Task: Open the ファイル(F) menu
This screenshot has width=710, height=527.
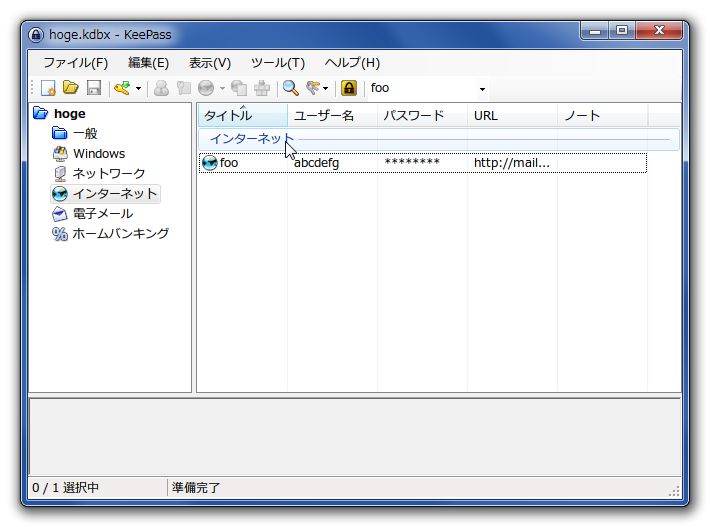Action: [76, 63]
